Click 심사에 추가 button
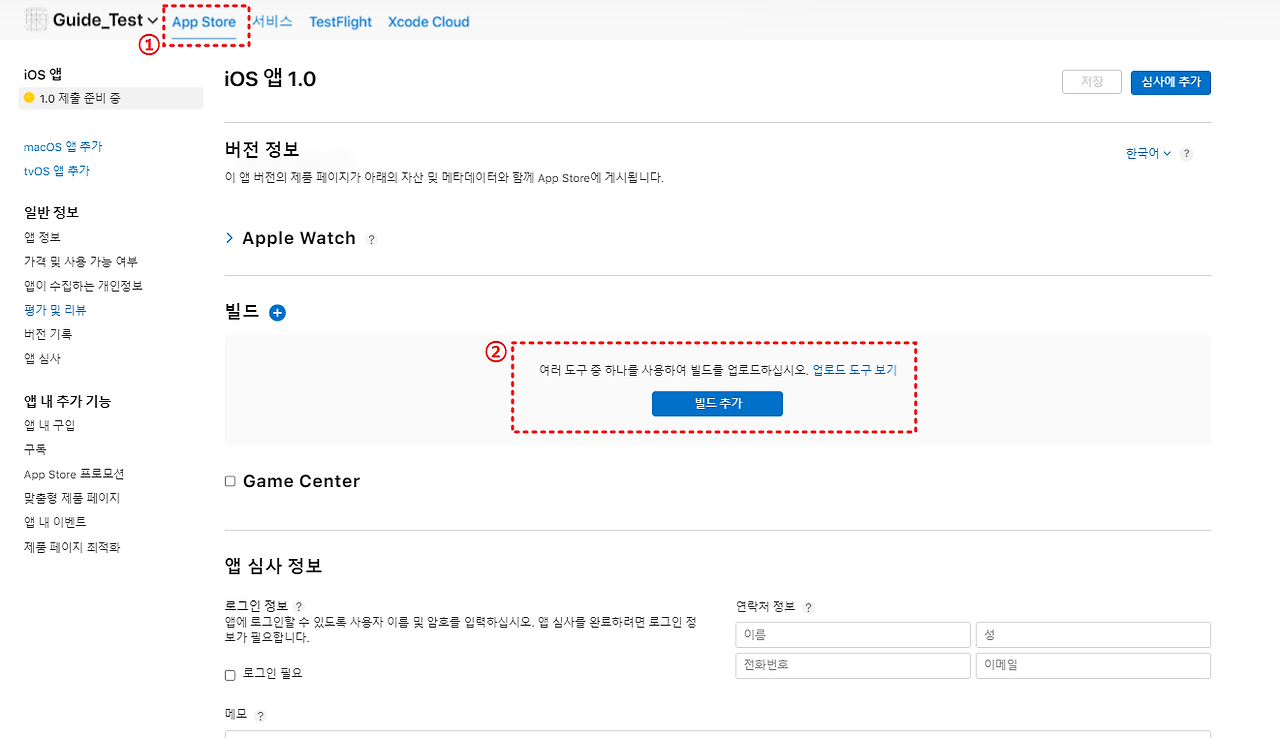 click(x=1171, y=82)
